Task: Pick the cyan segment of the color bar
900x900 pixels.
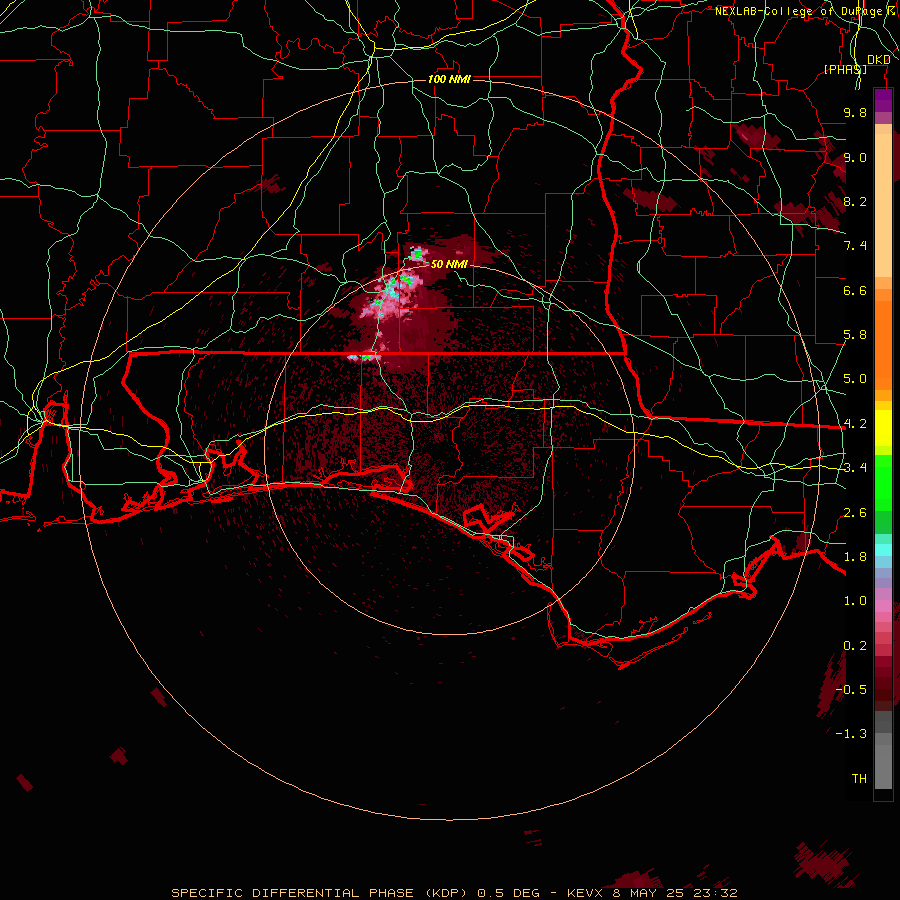Action: [x=883, y=550]
